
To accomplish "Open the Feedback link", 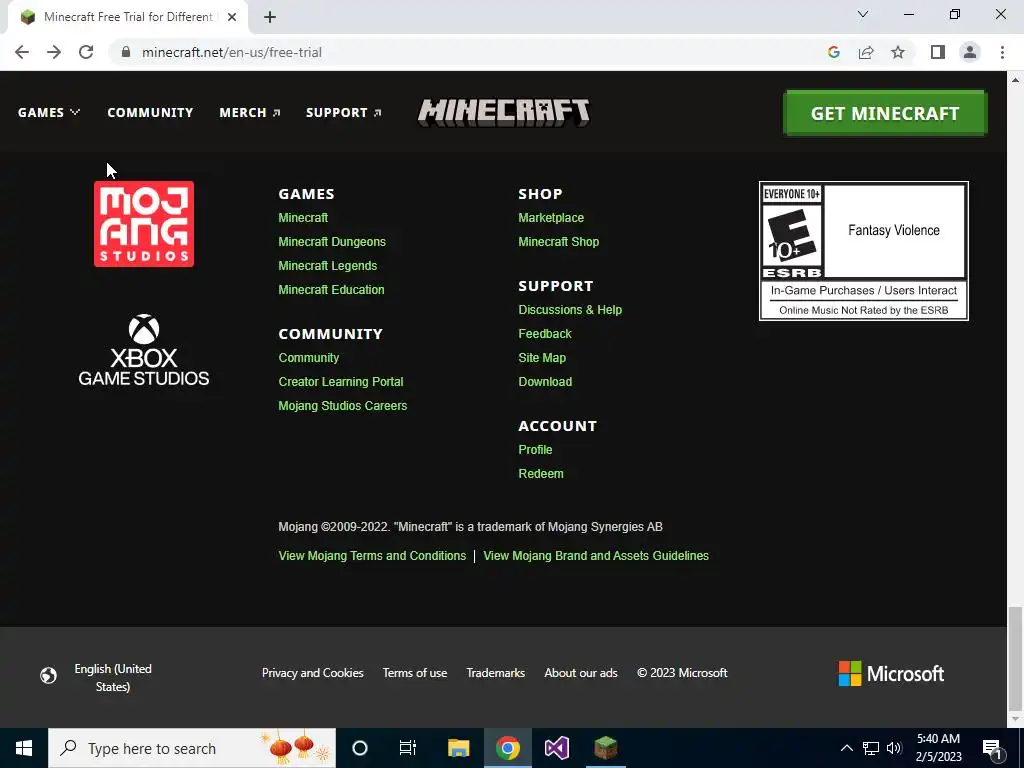I will (545, 334).
